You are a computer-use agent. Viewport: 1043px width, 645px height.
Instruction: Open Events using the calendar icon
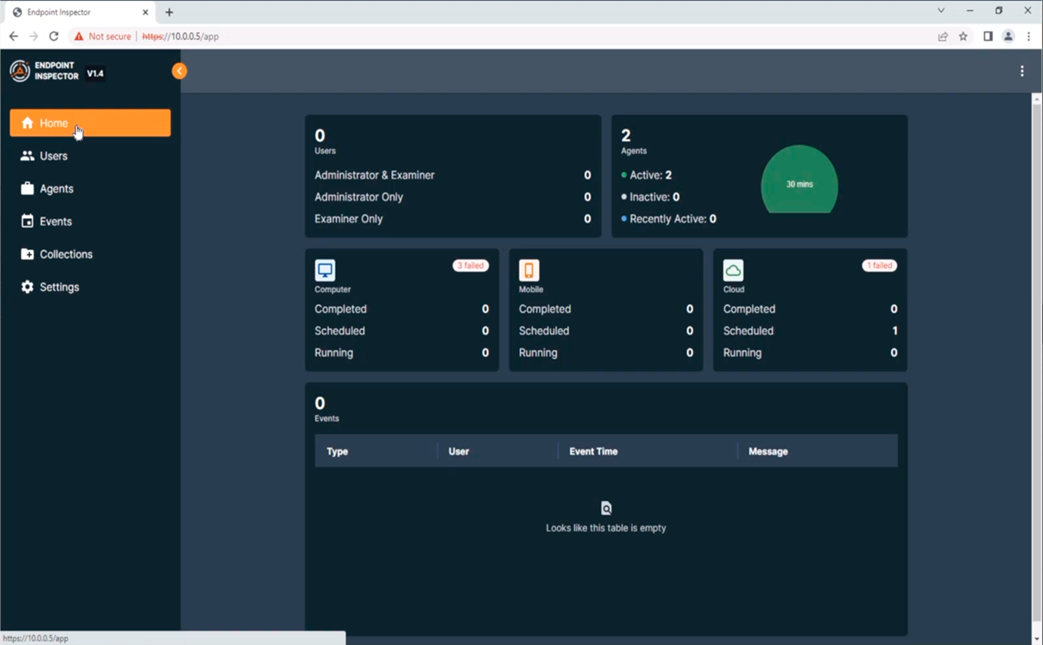27,221
